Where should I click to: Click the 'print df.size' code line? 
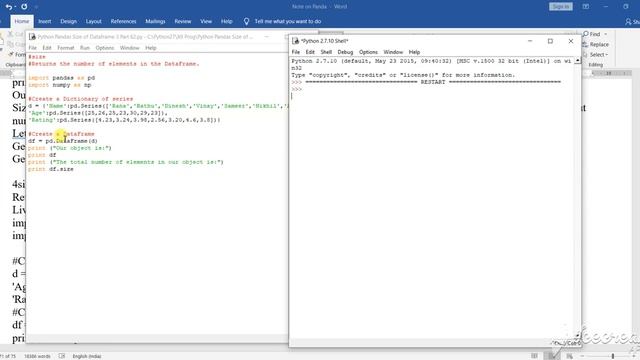pyautogui.click(x=51, y=169)
